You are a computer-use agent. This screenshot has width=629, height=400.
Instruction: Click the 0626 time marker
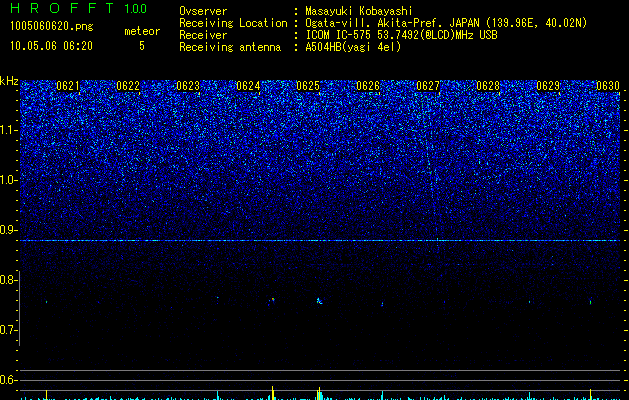click(368, 86)
